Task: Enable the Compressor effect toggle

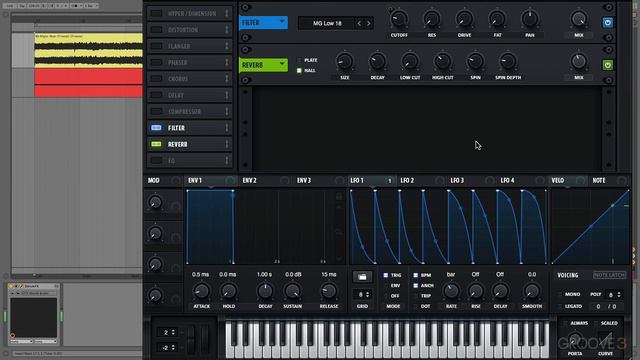Action: coord(156,111)
